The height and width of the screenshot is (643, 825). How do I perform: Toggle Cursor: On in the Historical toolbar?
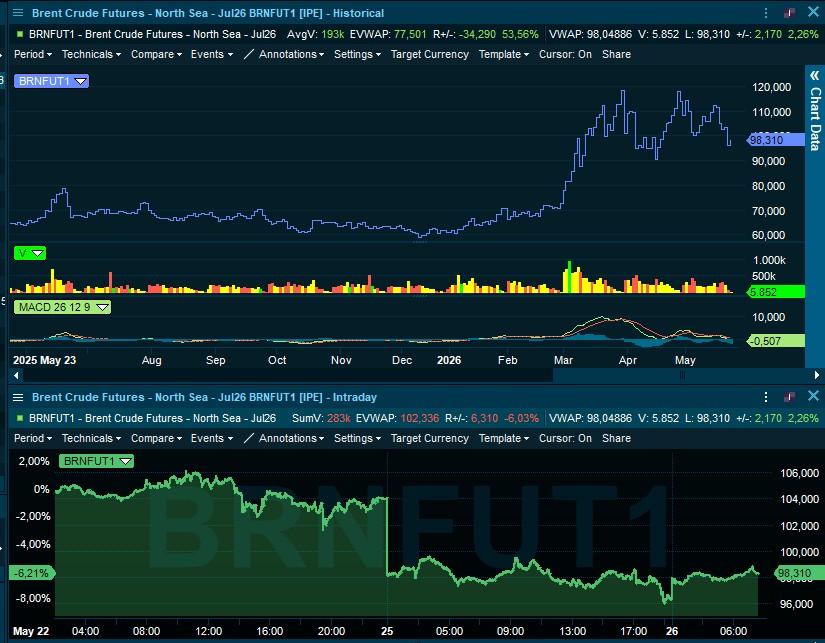(565, 54)
